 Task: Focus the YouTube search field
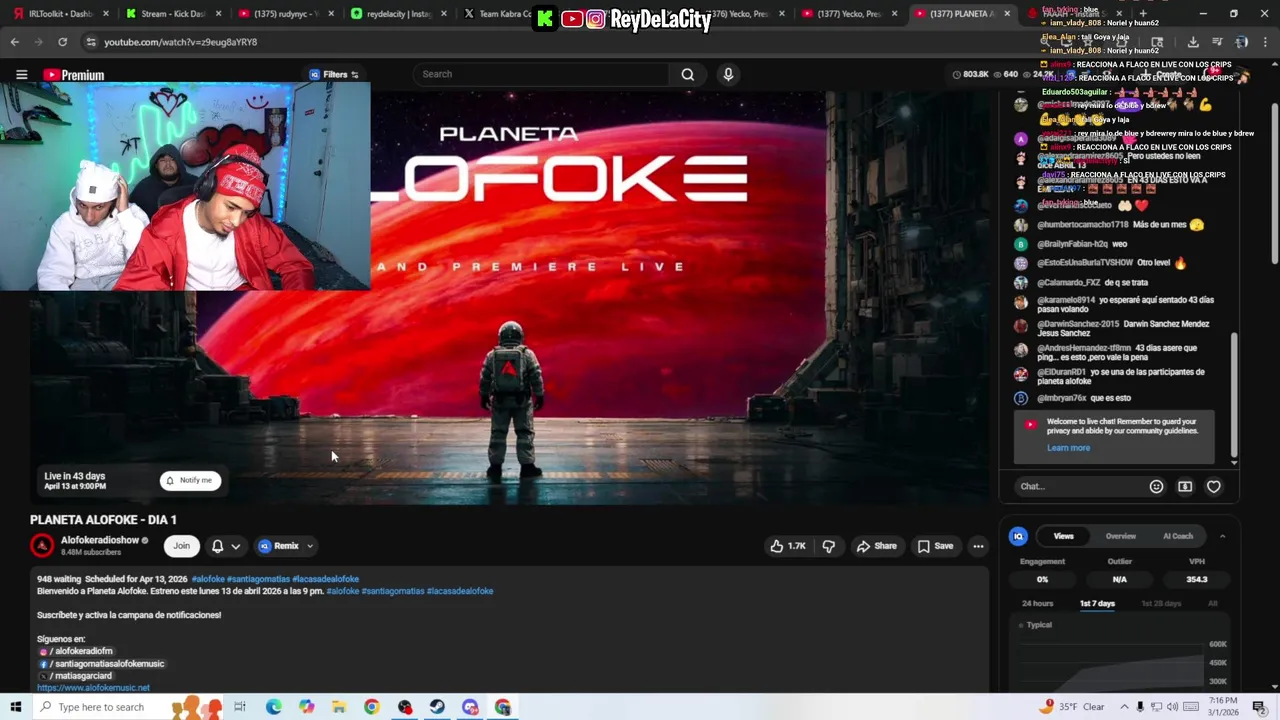[540, 74]
